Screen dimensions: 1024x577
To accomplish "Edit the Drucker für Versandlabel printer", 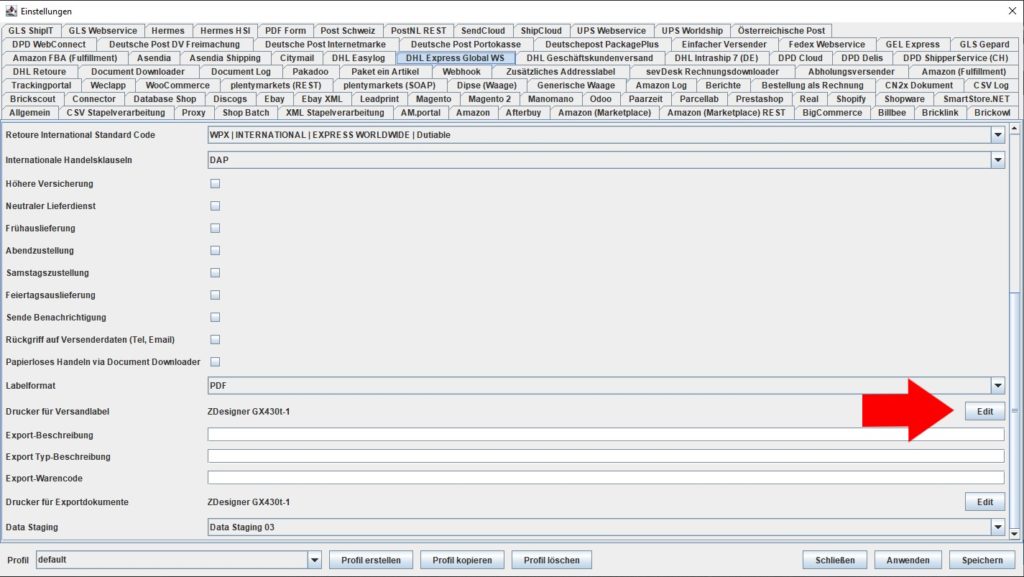I will point(985,412).
